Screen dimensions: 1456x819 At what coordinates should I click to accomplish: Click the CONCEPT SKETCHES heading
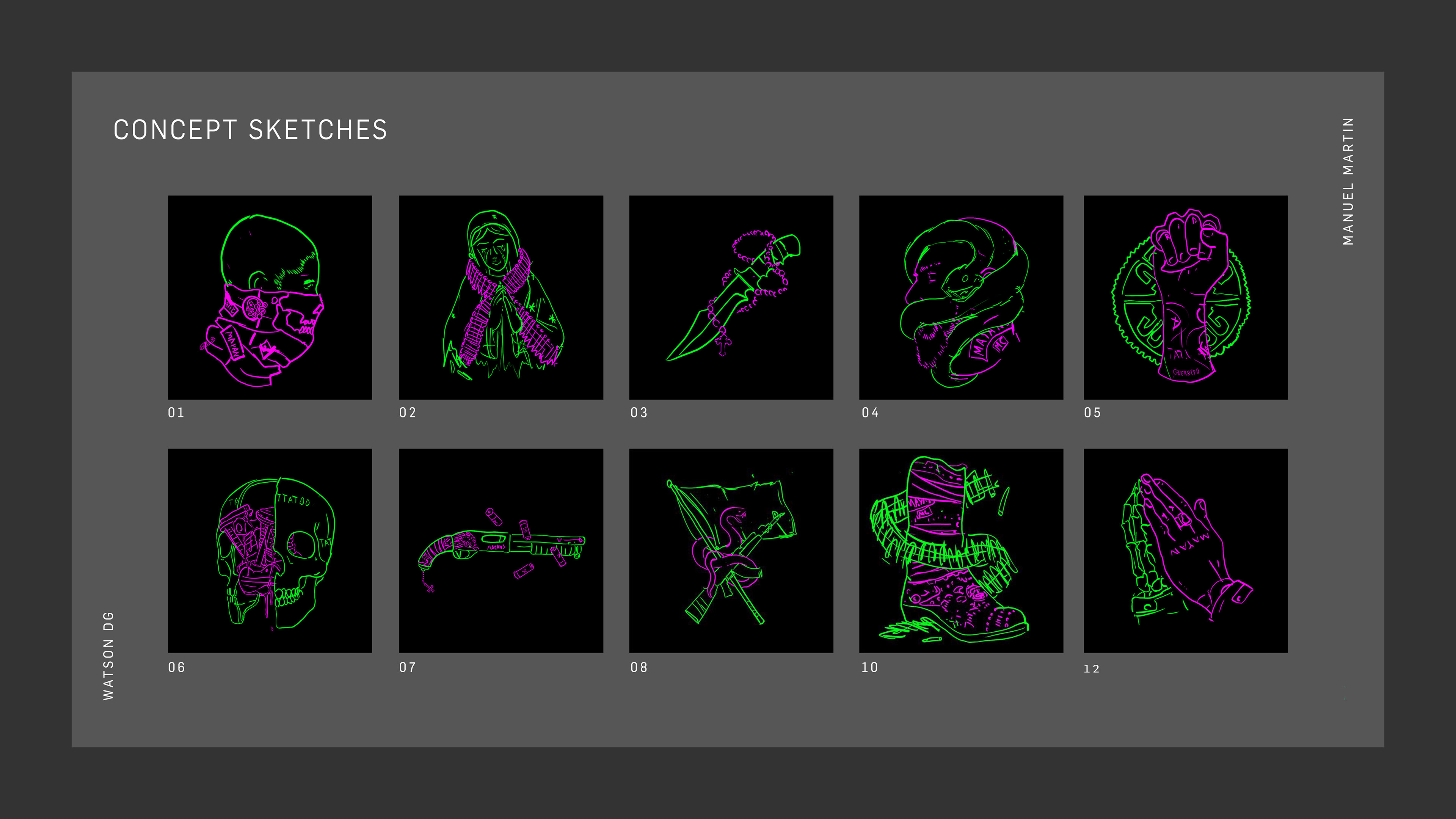tap(250, 130)
